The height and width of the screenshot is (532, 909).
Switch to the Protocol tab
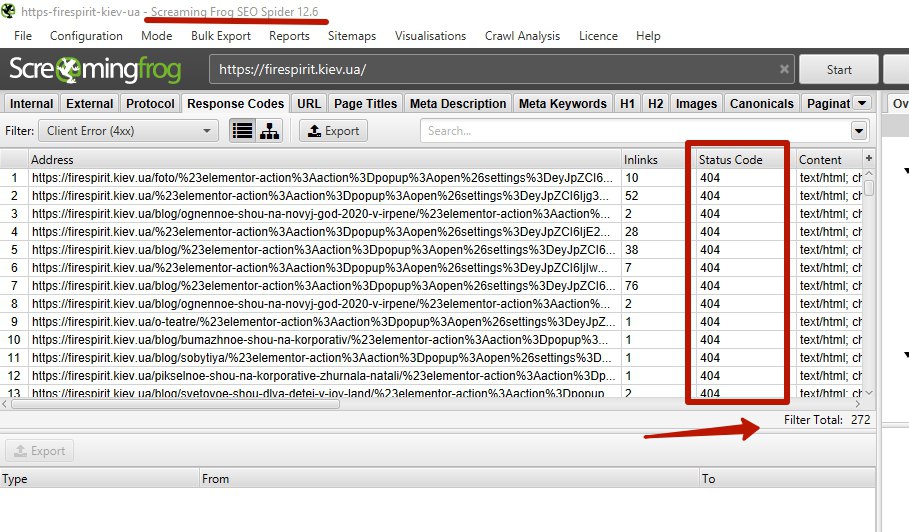(x=150, y=104)
